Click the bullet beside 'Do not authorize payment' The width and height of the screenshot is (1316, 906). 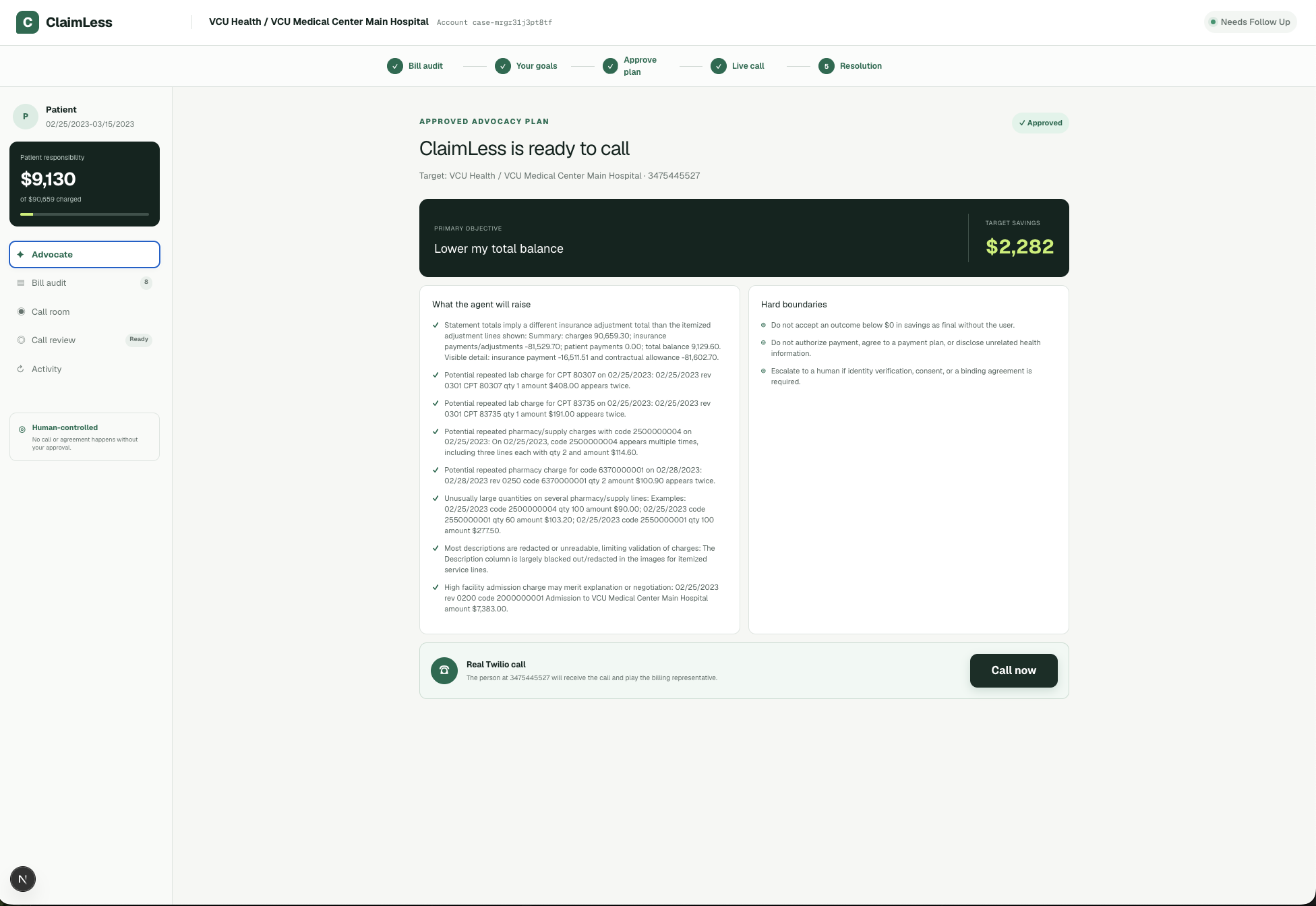(x=763, y=342)
